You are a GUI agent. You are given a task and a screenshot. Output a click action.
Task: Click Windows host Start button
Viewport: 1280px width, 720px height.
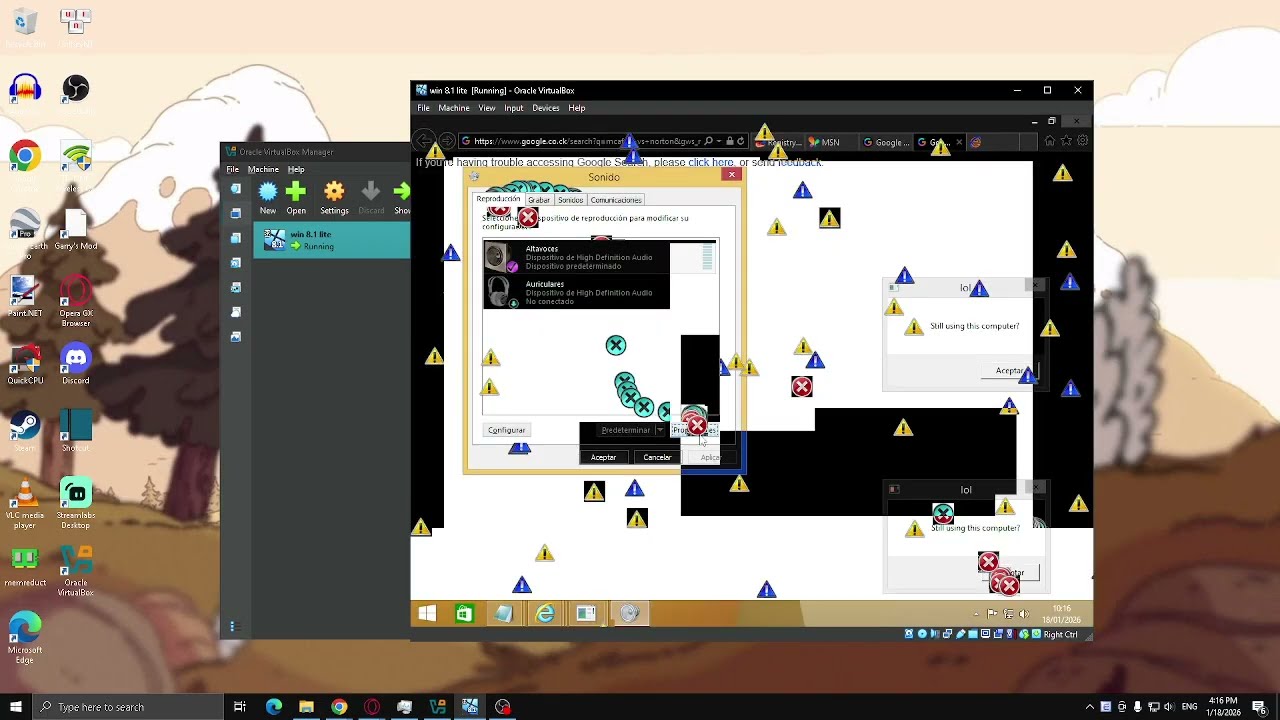(x=15, y=707)
